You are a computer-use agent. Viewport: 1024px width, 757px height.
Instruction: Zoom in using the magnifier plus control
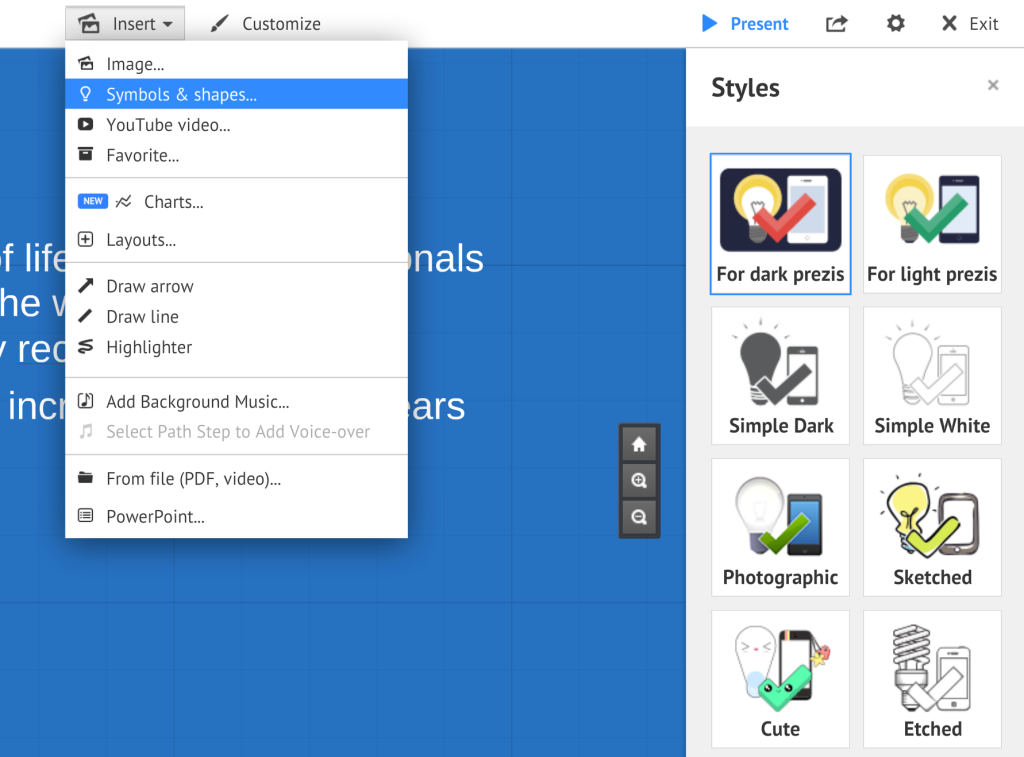[x=639, y=480]
